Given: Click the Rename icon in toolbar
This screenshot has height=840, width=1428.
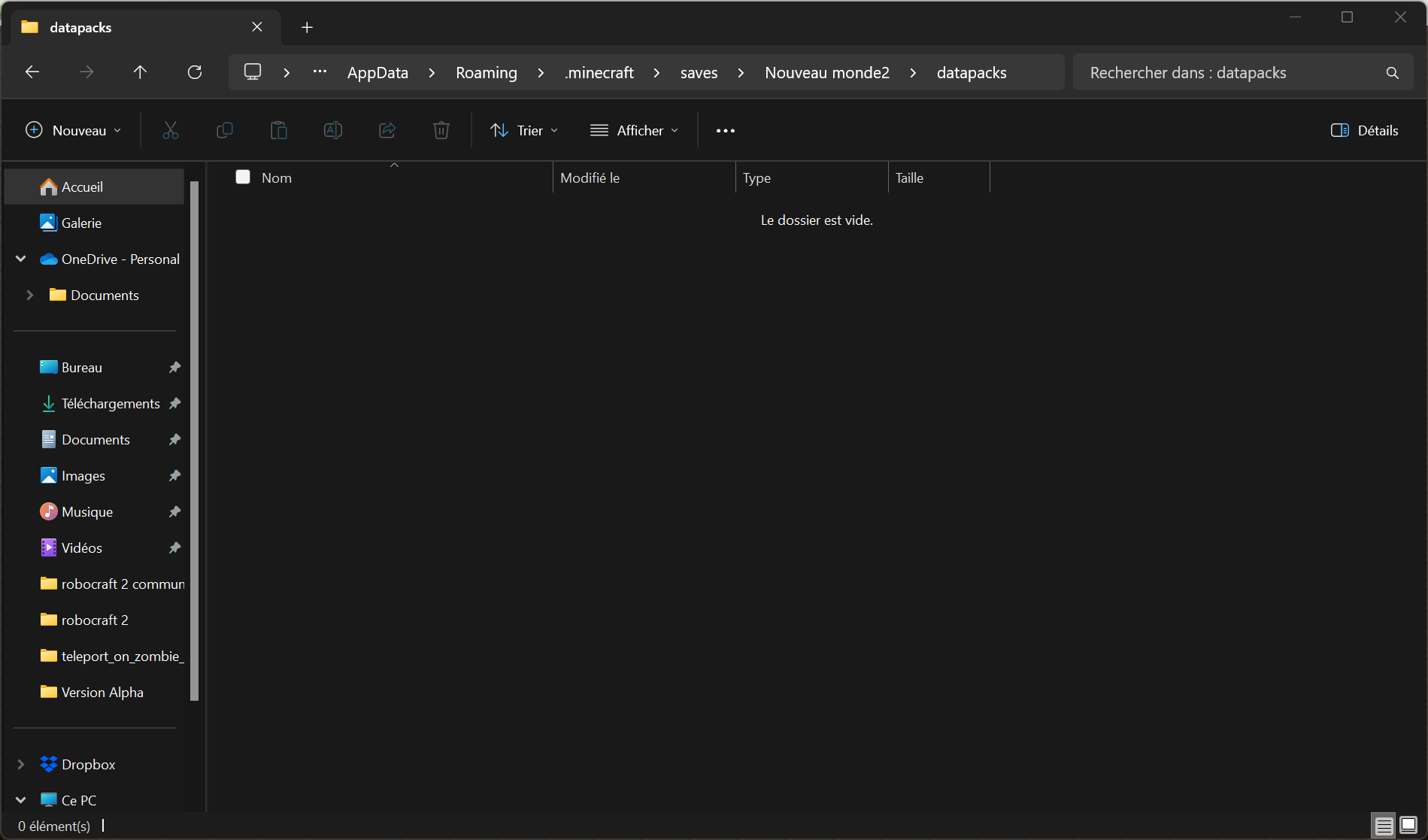Looking at the screenshot, I should (333, 131).
